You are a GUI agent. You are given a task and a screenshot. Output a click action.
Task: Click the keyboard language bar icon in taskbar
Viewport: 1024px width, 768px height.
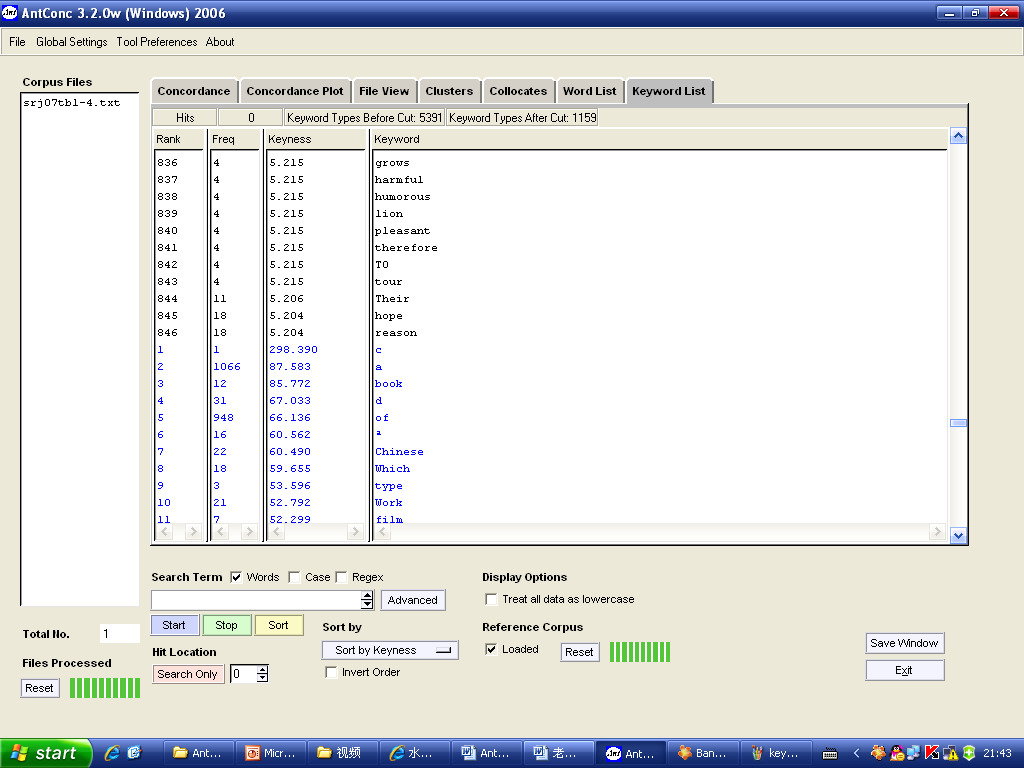(x=829, y=754)
